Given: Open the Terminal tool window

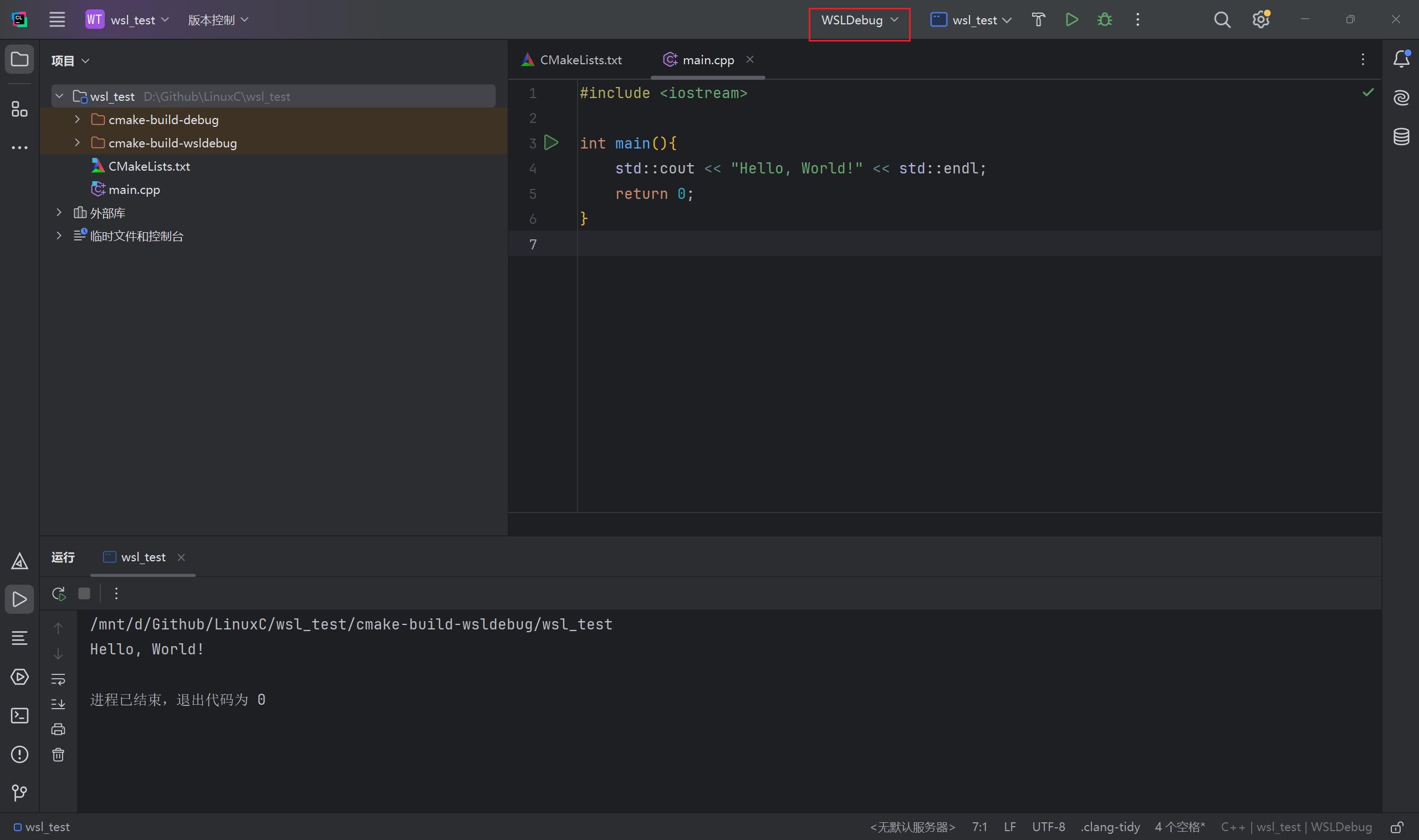Looking at the screenshot, I should click(x=20, y=715).
